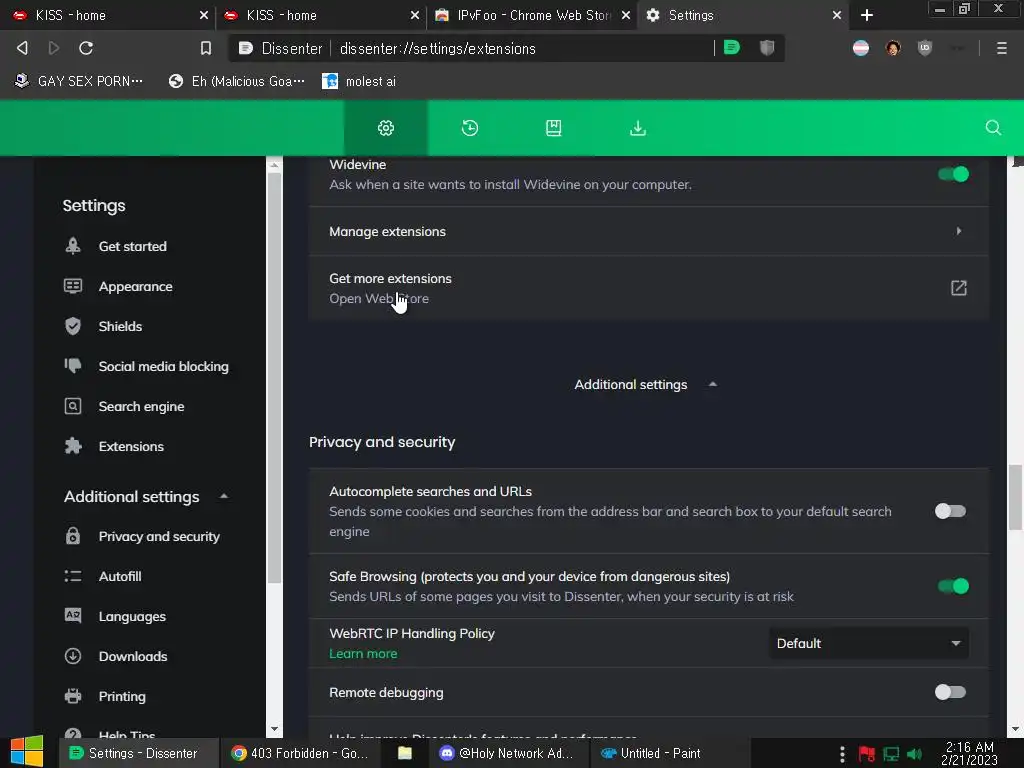Switch to the IPvFoo Chrome Web Store tab
This screenshot has height=768, width=1024.
534,15
